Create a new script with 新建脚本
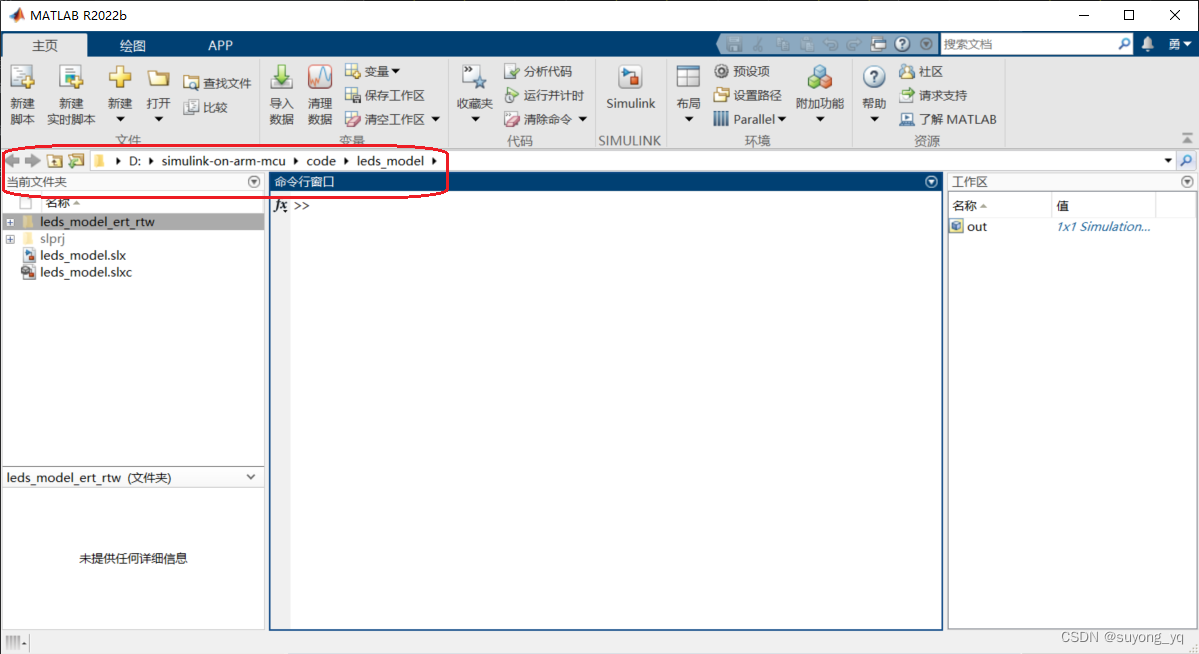Screen dimensions: 1199x654 [22, 95]
